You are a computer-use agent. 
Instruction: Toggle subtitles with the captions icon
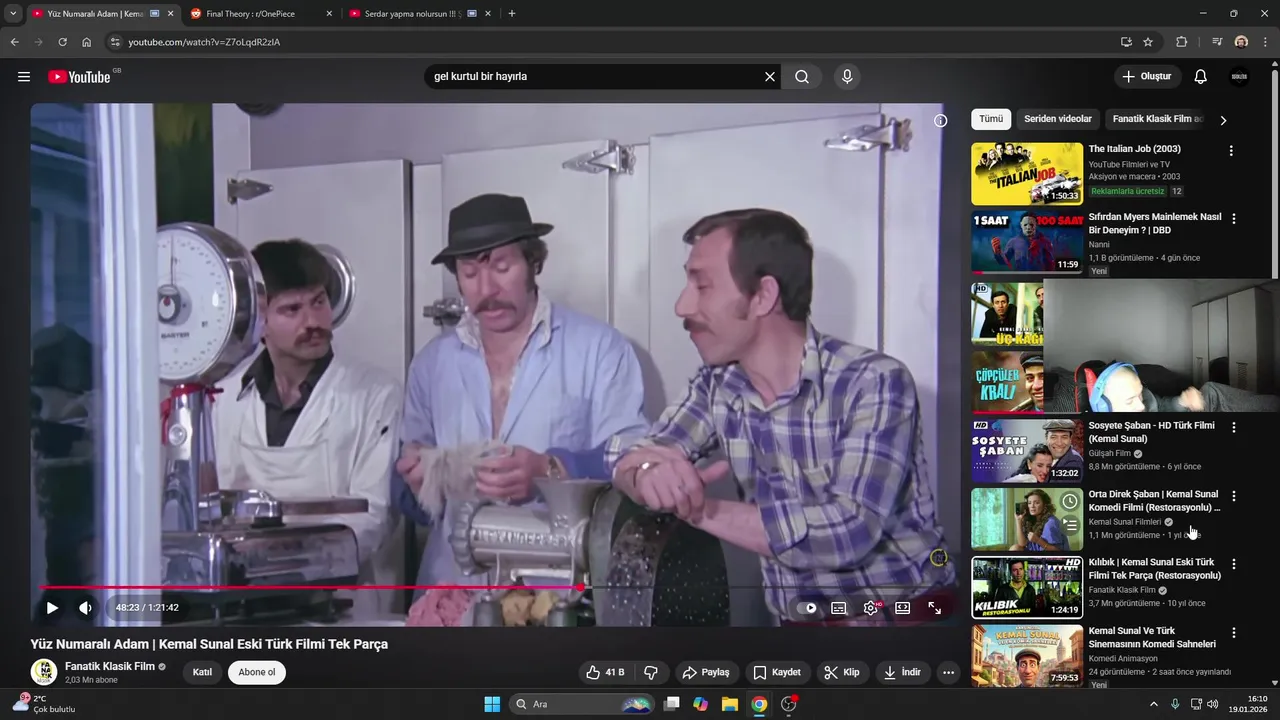pos(839,608)
